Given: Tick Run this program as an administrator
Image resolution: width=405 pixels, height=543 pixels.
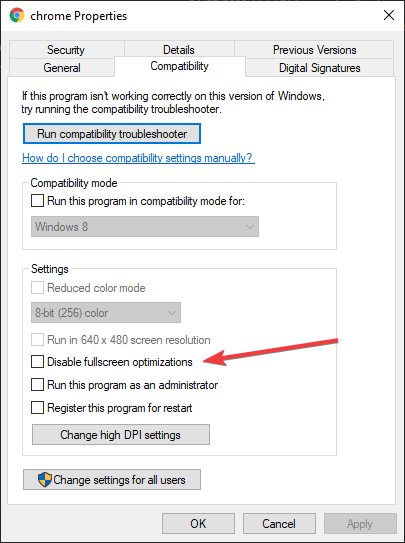Looking at the screenshot, I should click(37, 385).
